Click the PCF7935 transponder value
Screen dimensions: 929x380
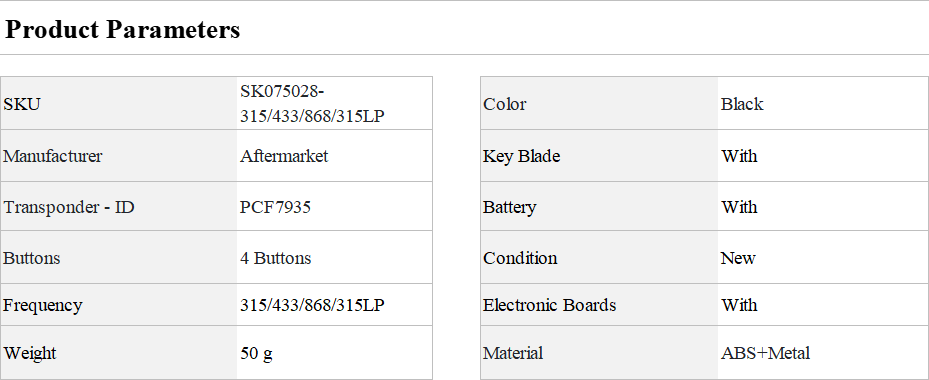(276, 207)
